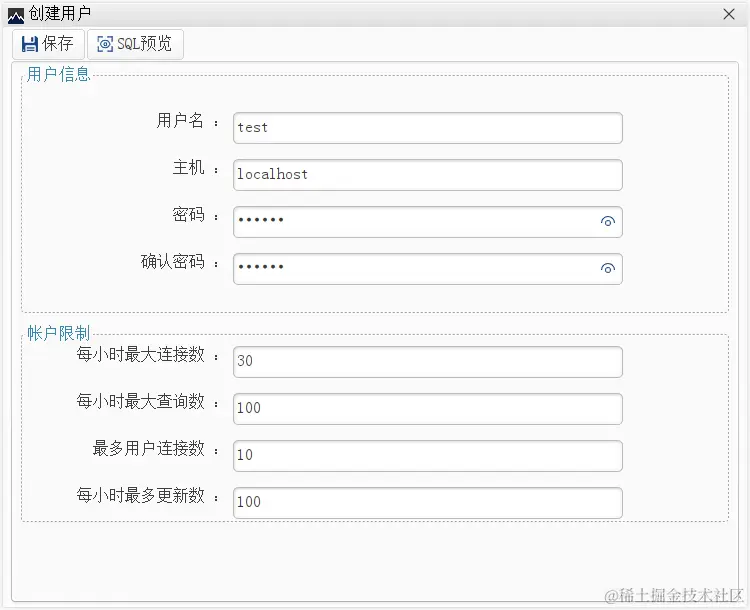Show the password in the 密码 field

click(607, 222)
